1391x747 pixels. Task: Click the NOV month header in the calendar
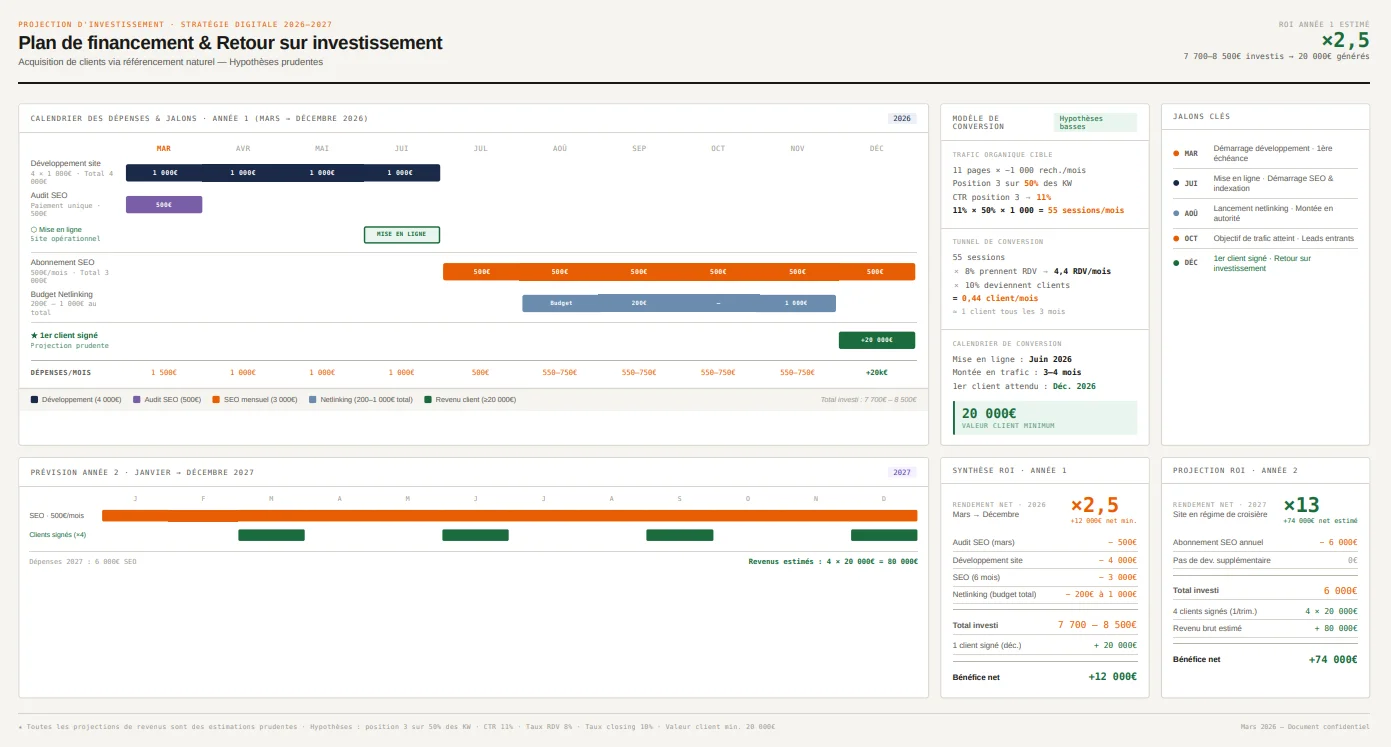(x=797, y=148)
